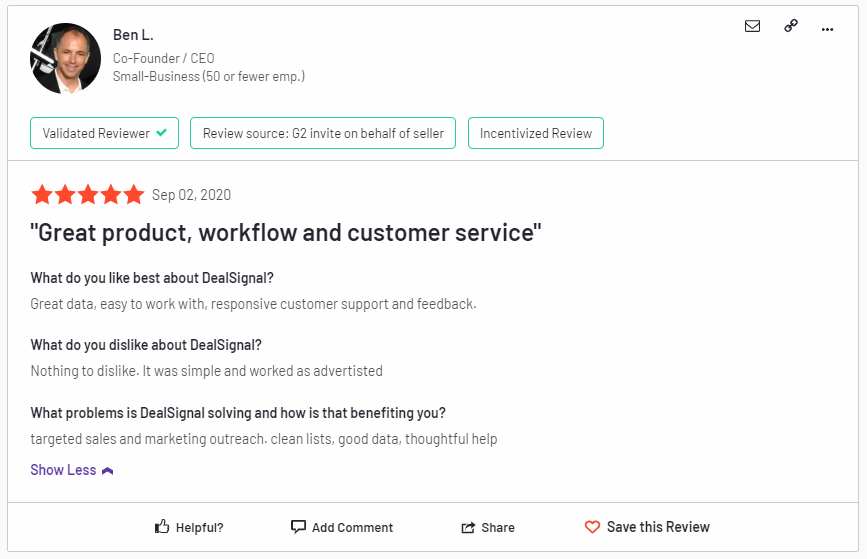Click the Validated Reviewer badge
This screenshot has width=867, height=559.
point(105,133)
